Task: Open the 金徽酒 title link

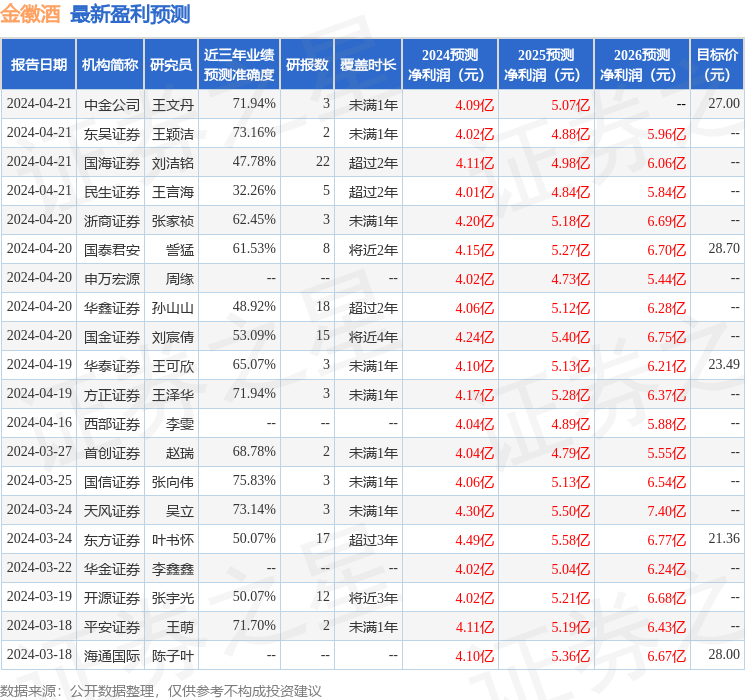Action: pos(30,14)
